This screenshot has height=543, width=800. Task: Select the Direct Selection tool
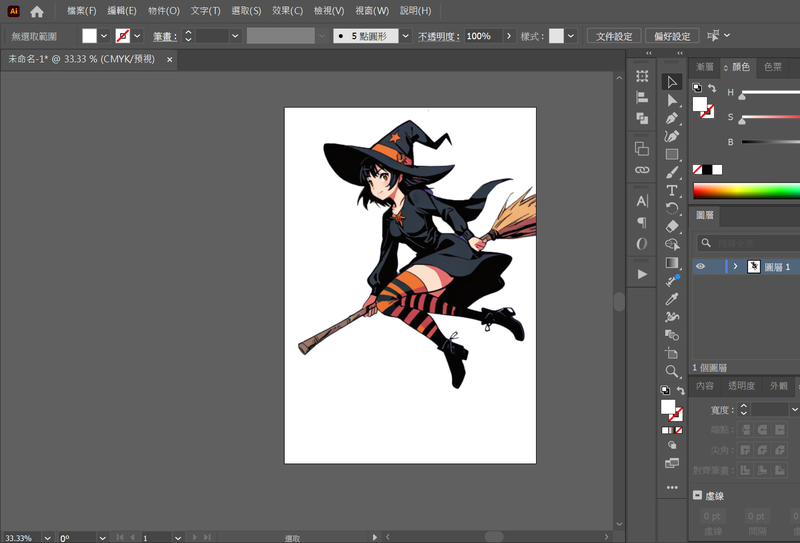[672, 100]
